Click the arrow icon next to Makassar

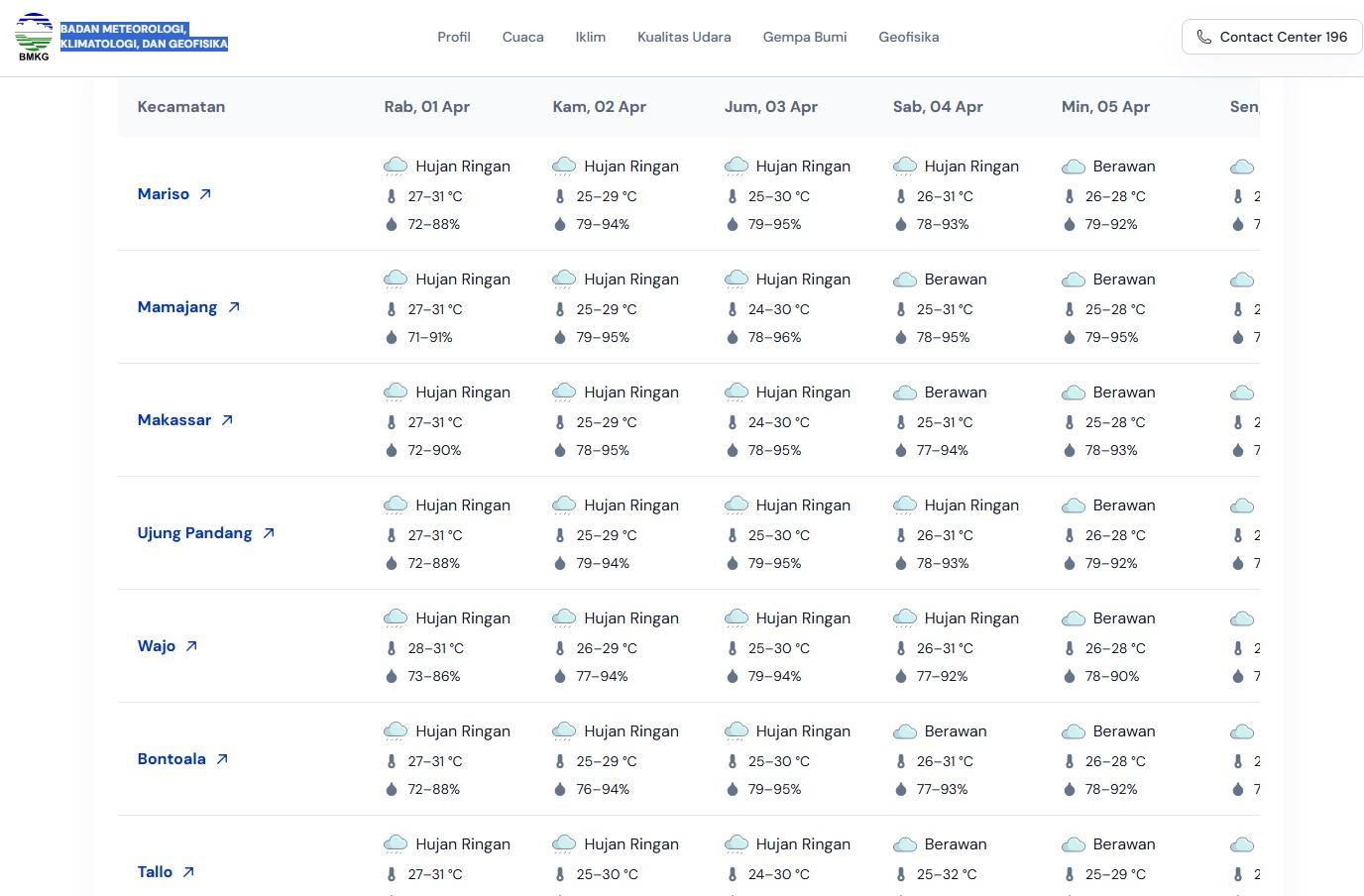(227, 420)
